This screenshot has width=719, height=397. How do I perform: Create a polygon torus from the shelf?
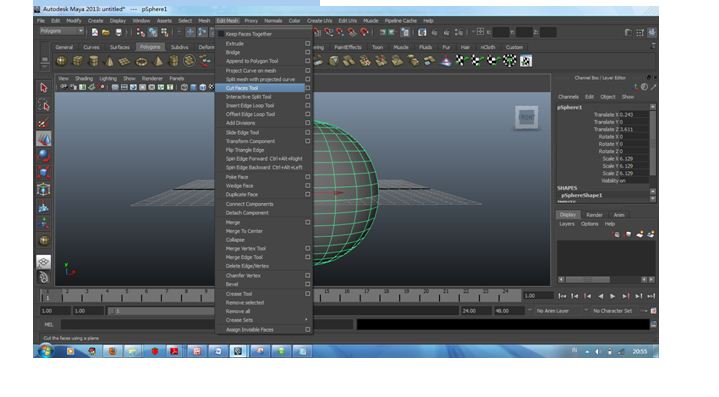tap(141, 61)
